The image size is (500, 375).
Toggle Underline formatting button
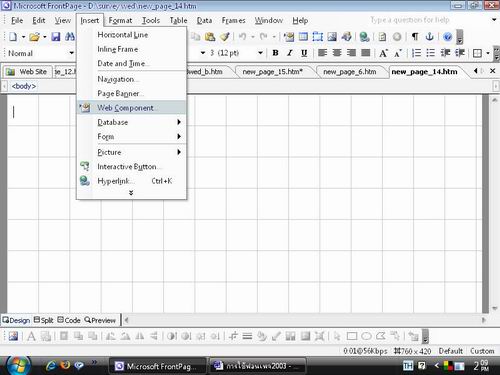click(x=304, y=53)
